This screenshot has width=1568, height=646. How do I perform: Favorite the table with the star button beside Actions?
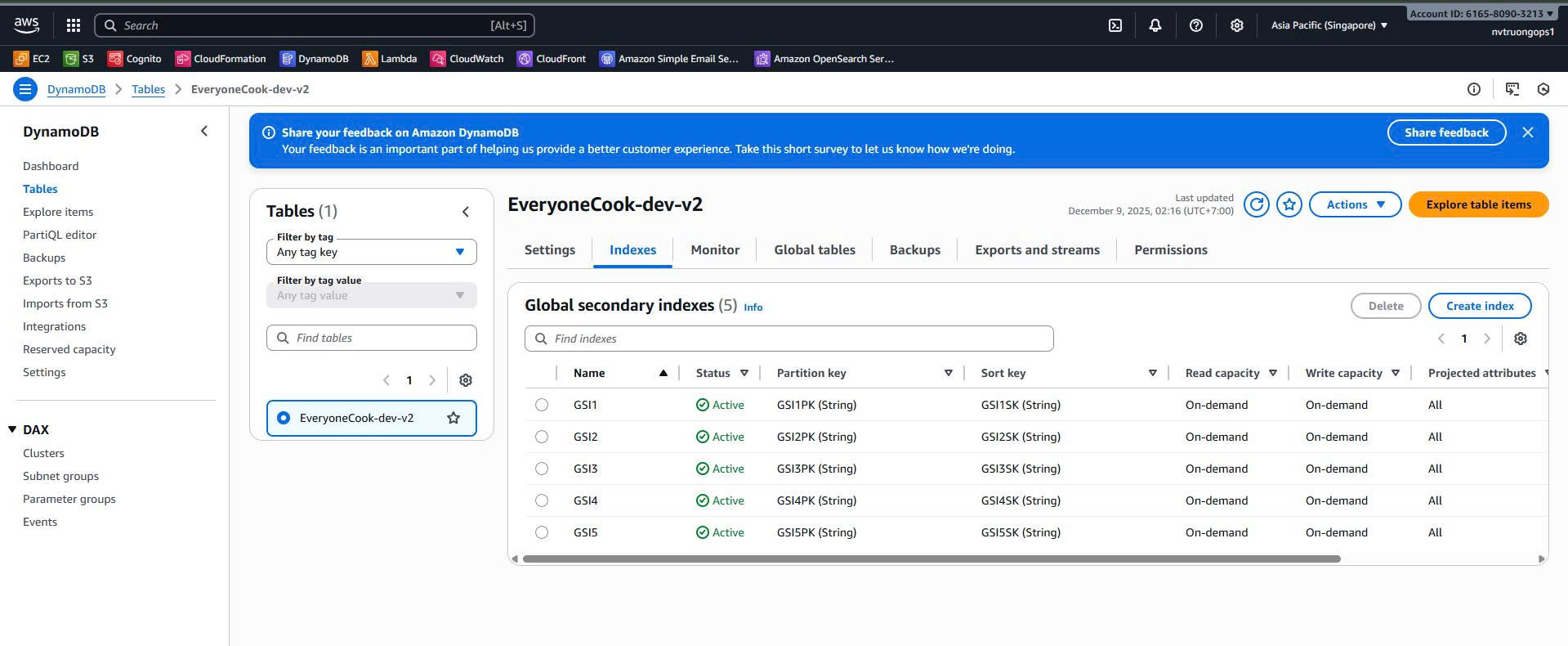tap(1289, 204)
